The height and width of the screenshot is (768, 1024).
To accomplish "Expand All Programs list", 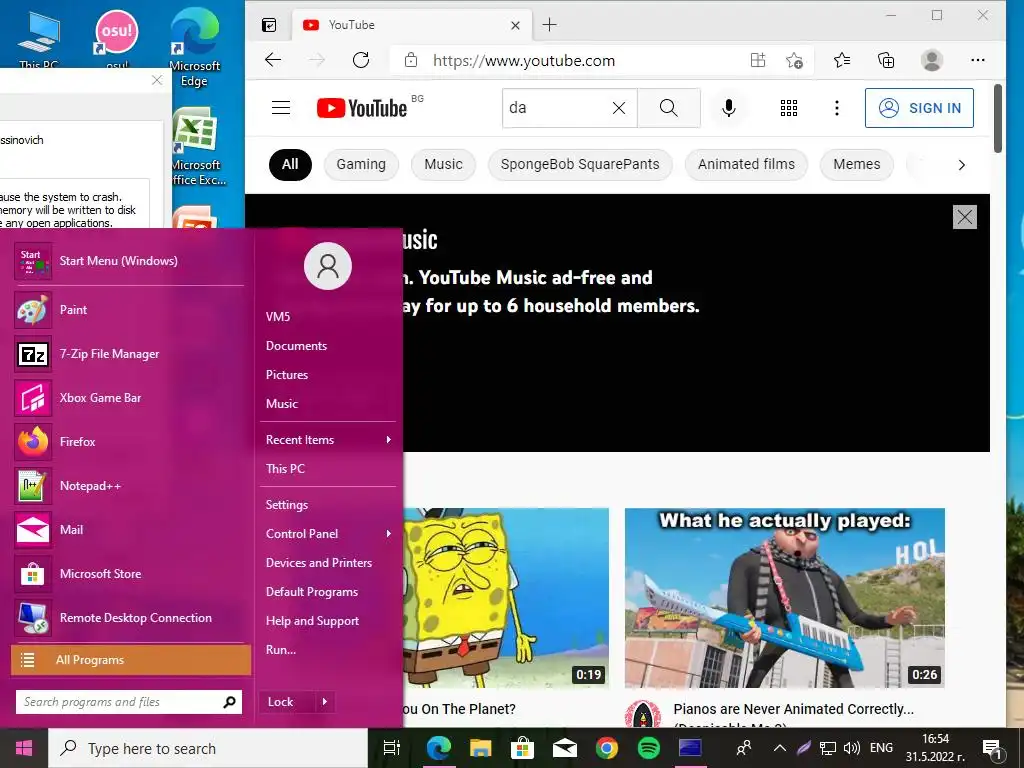I will pyautogui.click(x=131, y=660).
